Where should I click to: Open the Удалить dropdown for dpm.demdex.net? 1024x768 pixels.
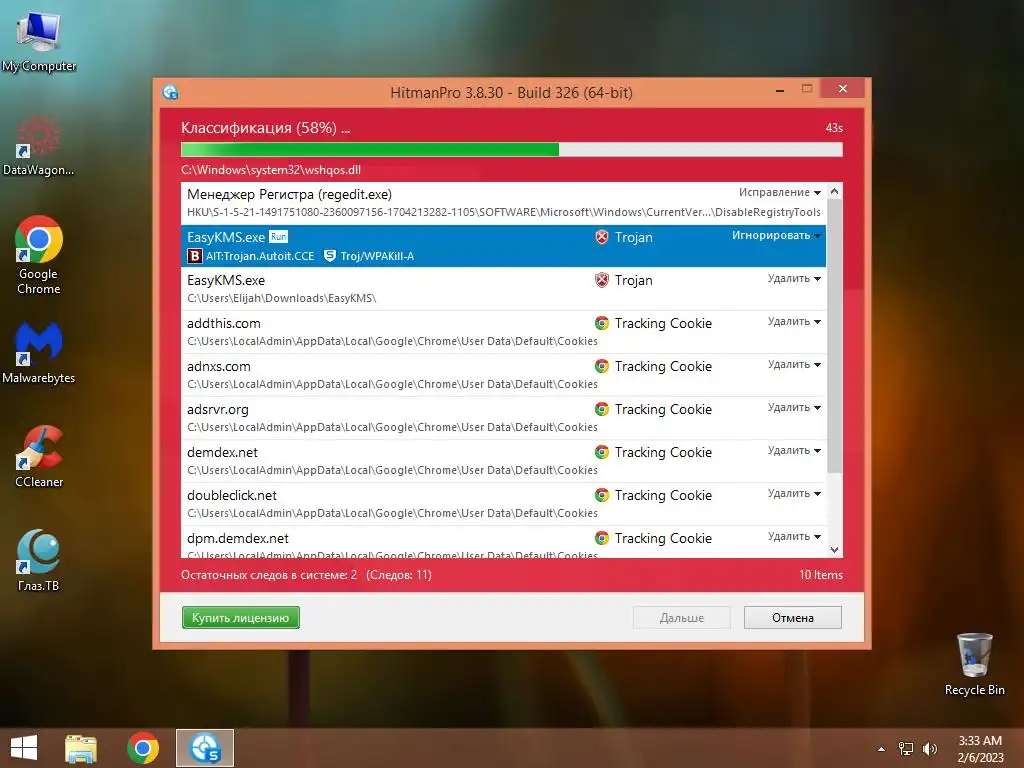tap(794, 537)
